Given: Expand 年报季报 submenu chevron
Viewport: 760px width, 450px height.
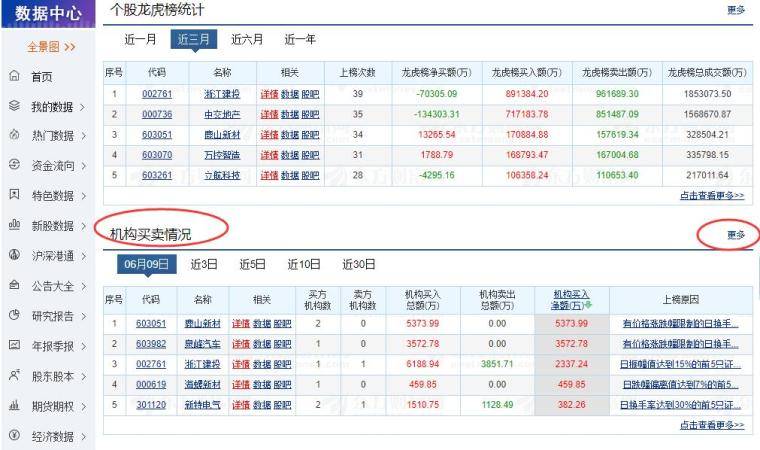Looking at the screenshot, I should (83, 347).
